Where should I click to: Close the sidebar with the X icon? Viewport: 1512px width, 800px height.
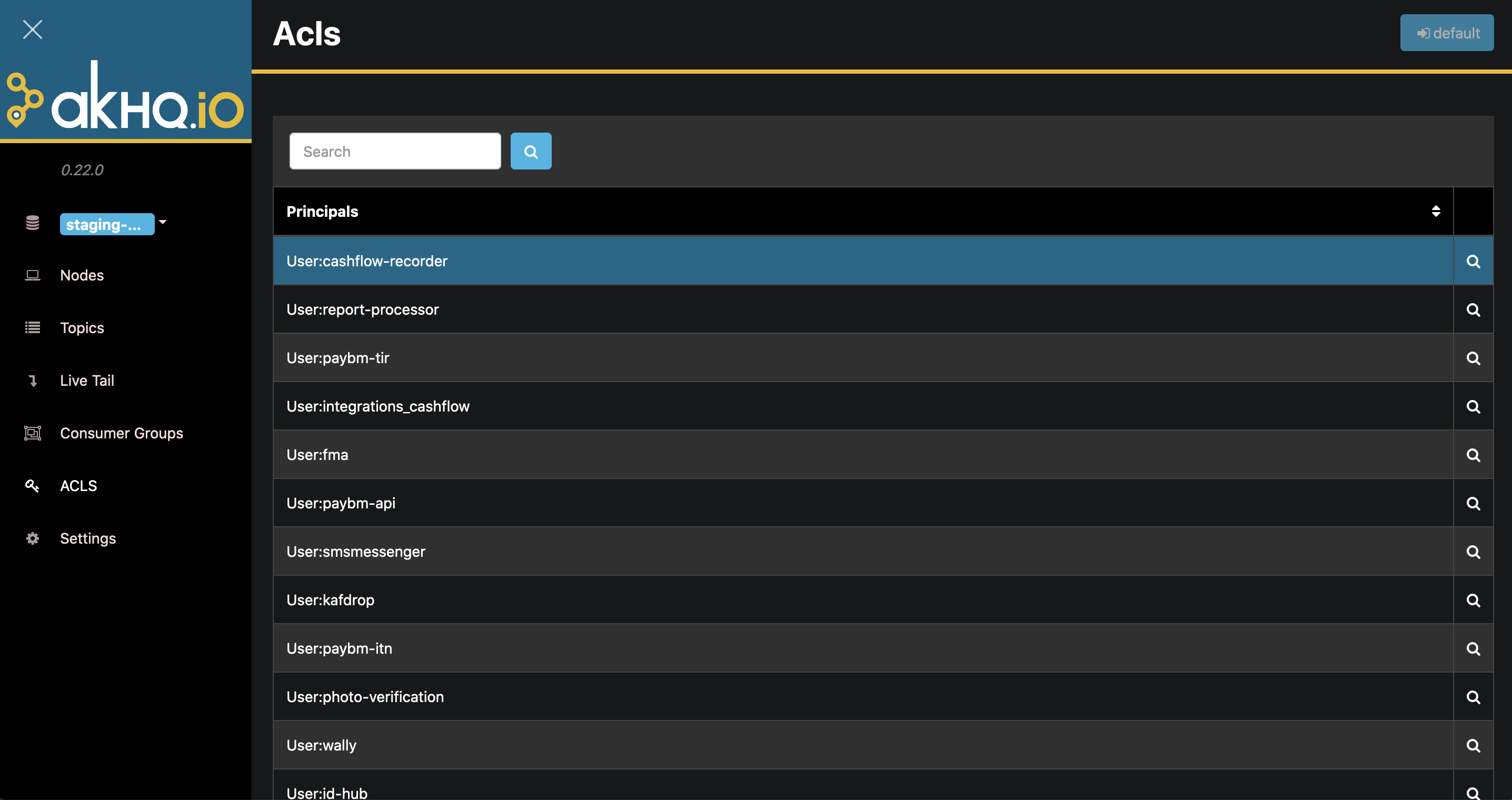click(x=32, y=29)
